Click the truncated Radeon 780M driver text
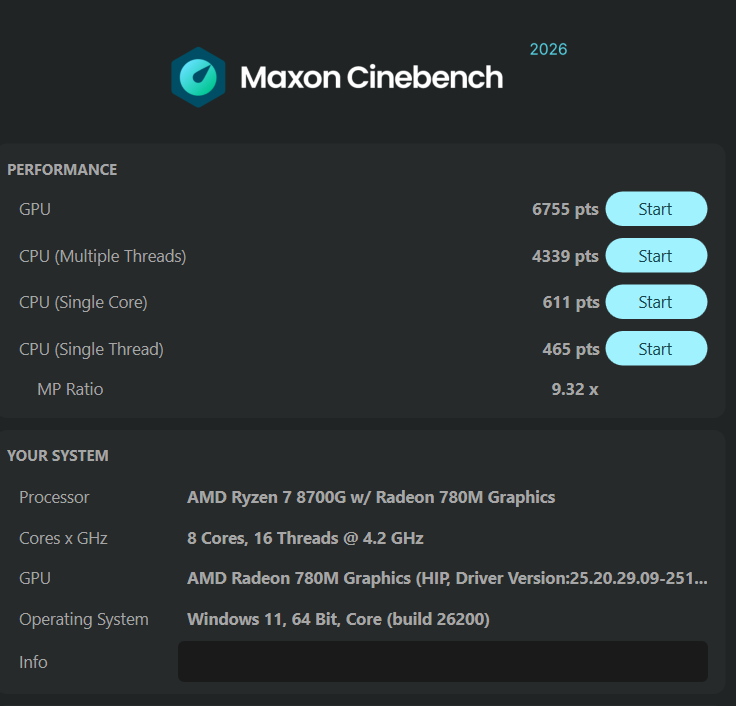This screenshot has width=736, height=706. (447, 578)
